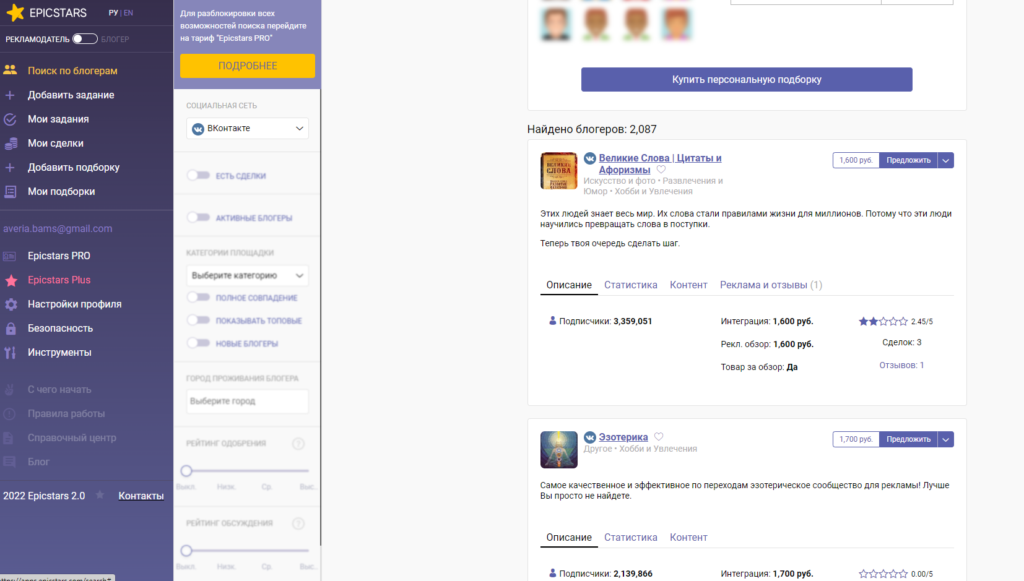This screenshot has width=1024, height=581.
Task: Open the Выберите категорию dropdown
Action: (248, 275)
